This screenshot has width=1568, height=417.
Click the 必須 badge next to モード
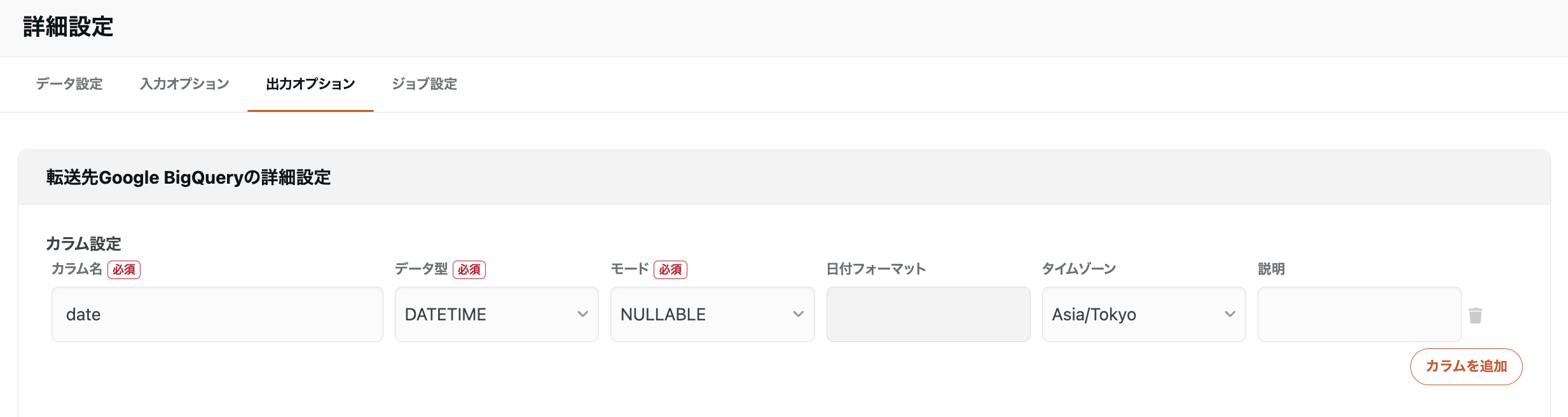click(671, 270)
